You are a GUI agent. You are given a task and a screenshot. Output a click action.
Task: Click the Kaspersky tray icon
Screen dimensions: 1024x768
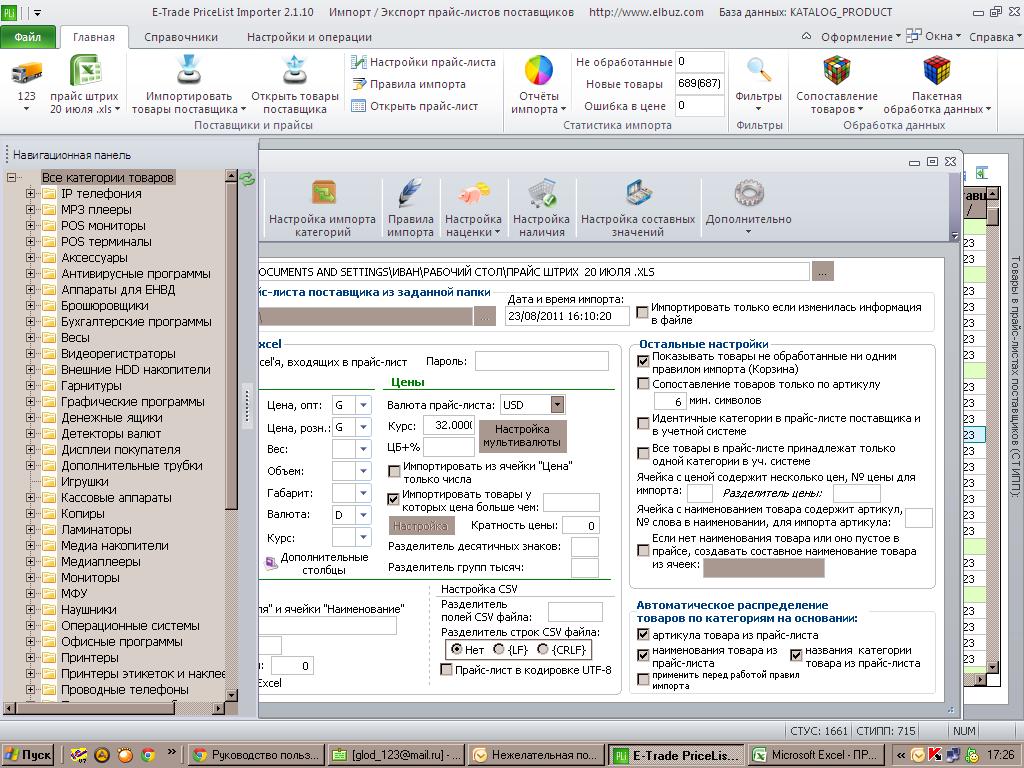pos(935,755)
